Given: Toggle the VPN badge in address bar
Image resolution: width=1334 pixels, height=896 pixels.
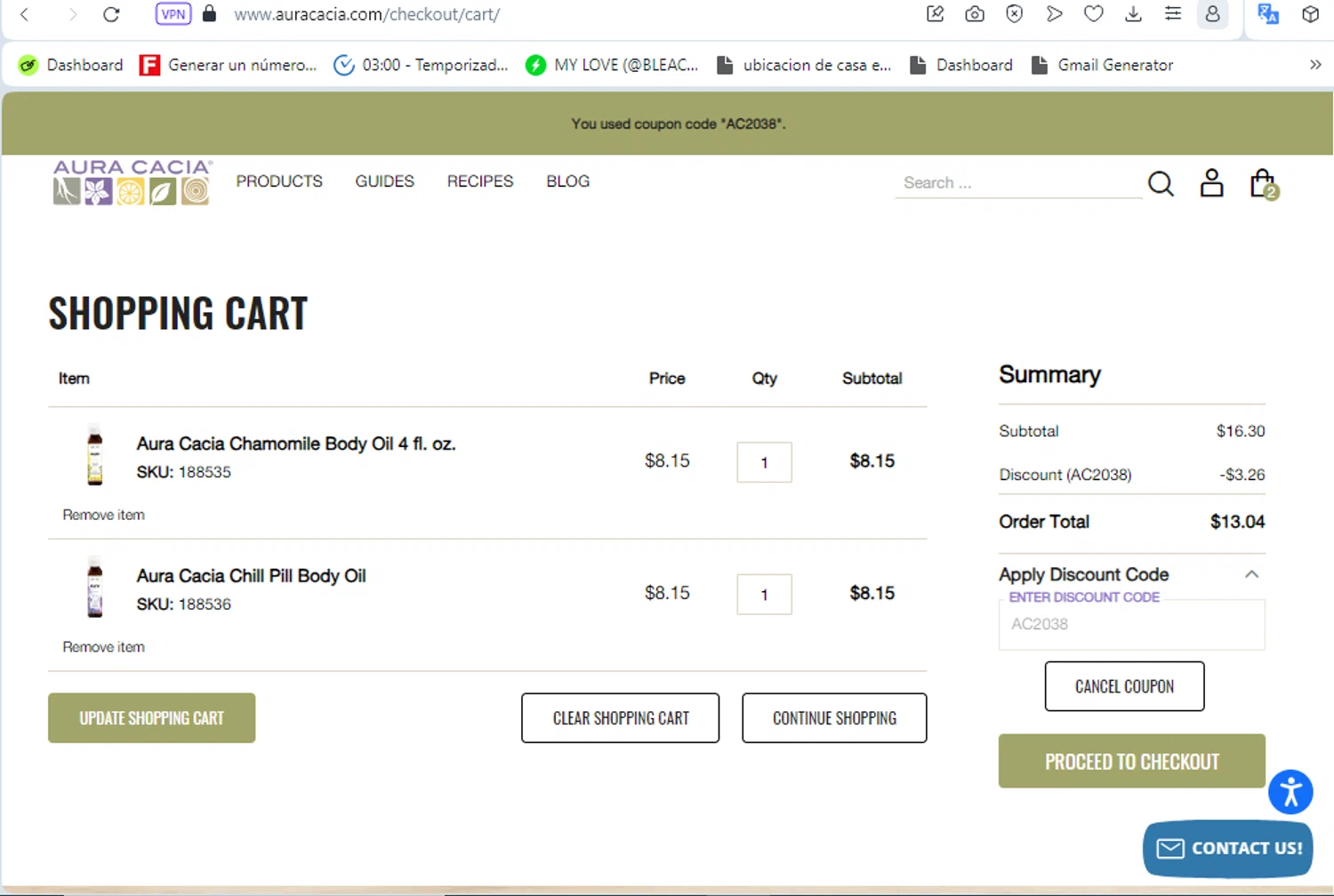Looking at the screenshot, I should tap(173, 14).
